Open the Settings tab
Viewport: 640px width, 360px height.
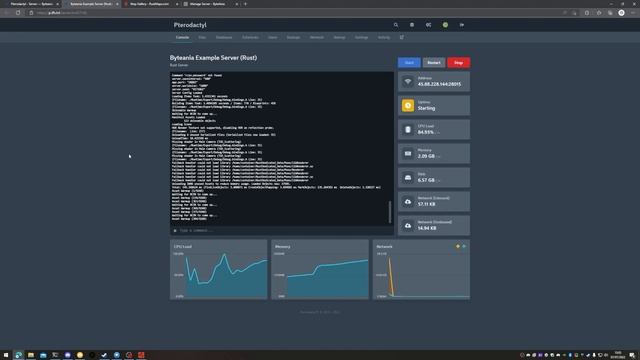(x=361, y=37)
